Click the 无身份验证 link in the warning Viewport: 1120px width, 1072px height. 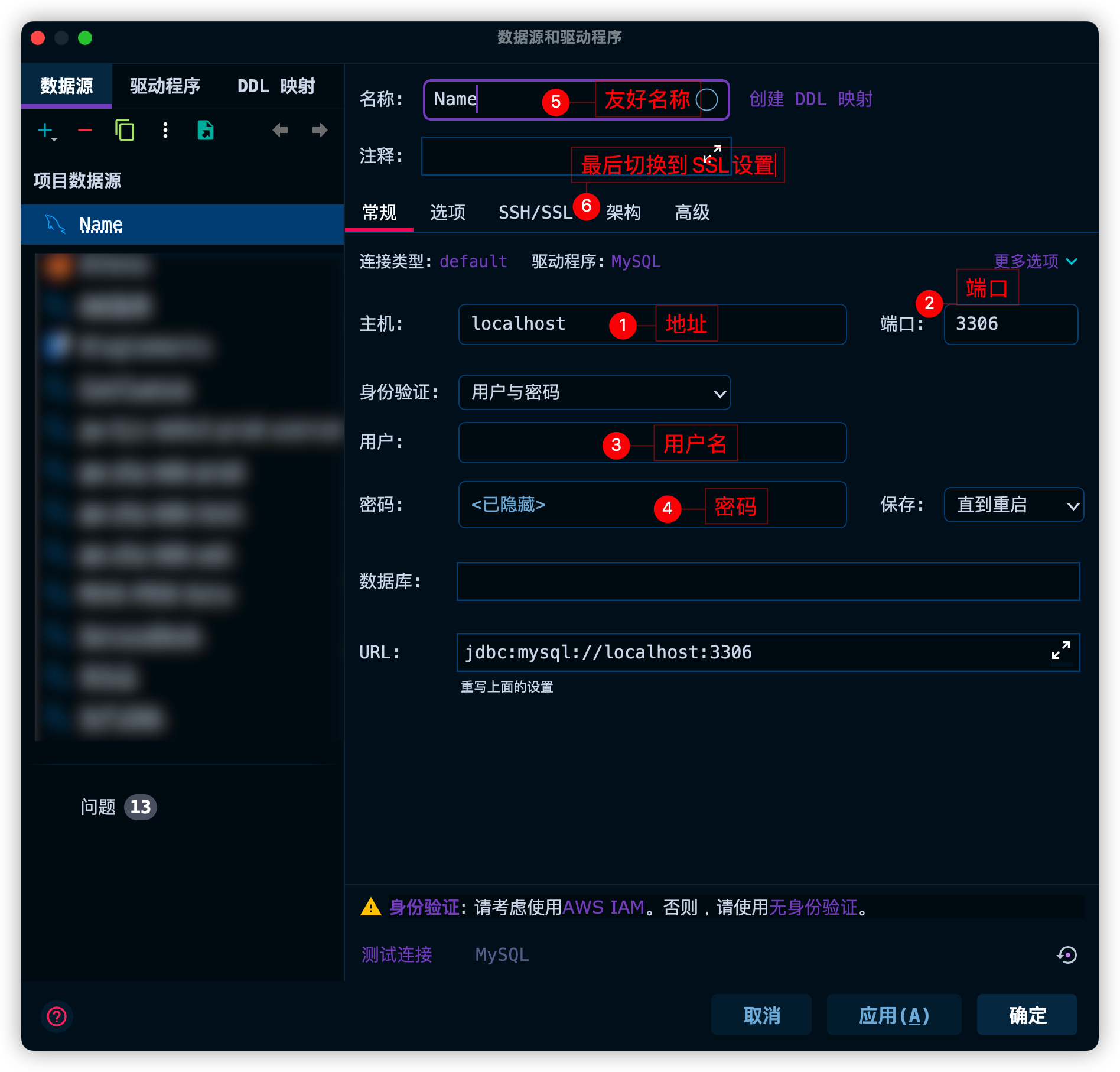(814, 908)
